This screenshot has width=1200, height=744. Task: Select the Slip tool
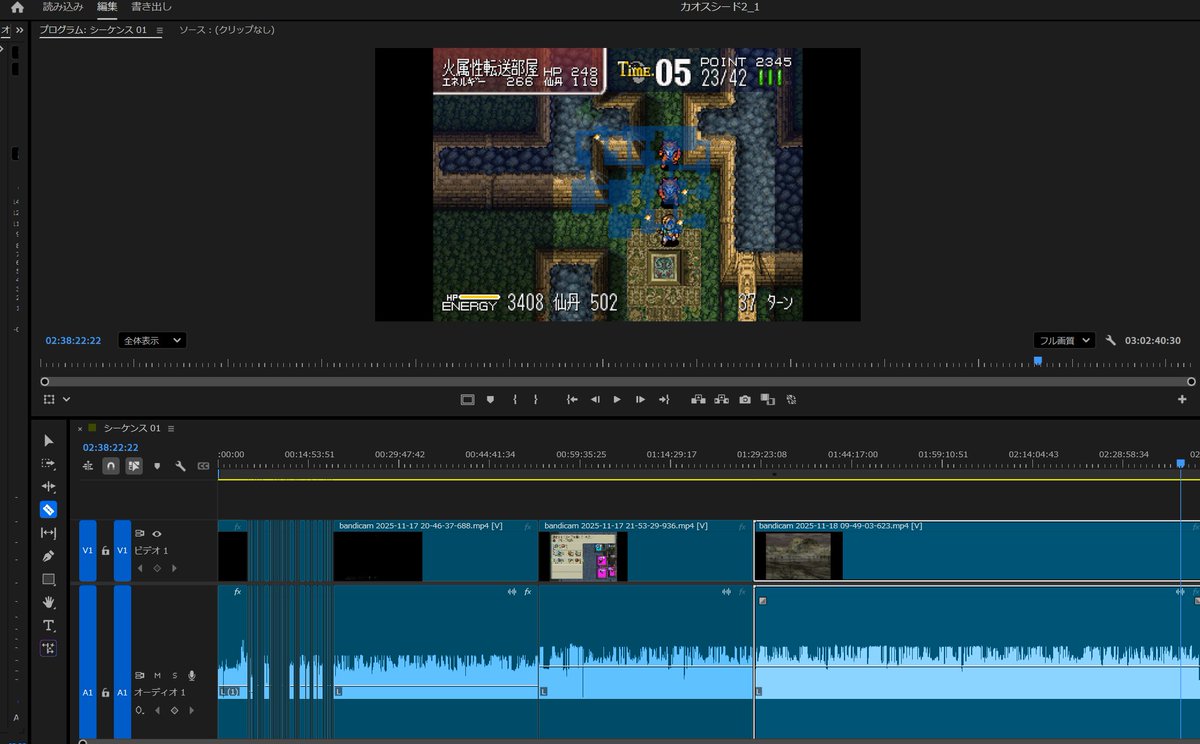(48, 533)
